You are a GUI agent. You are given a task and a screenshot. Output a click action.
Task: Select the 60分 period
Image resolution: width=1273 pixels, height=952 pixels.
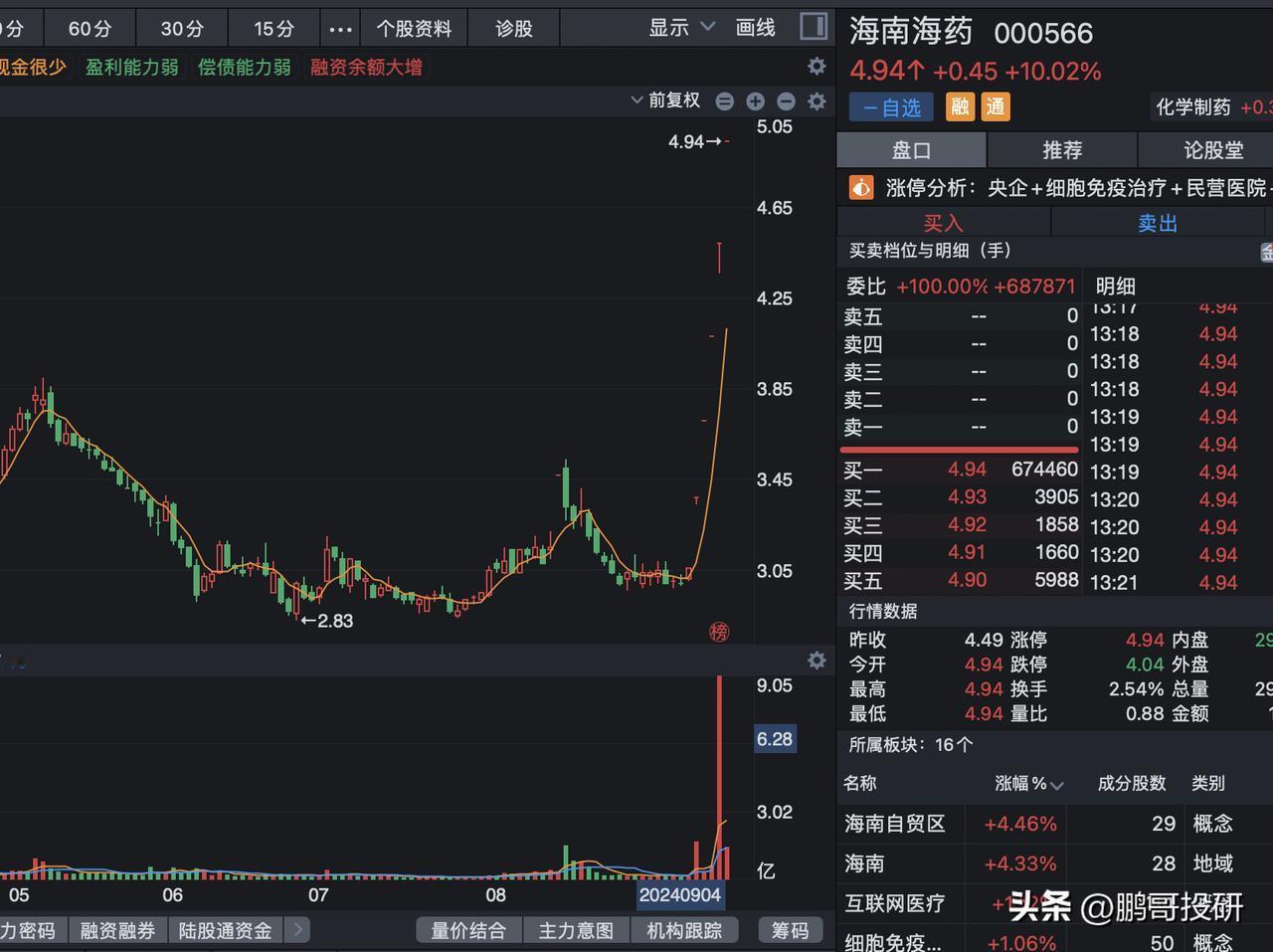tap(90, 29)
